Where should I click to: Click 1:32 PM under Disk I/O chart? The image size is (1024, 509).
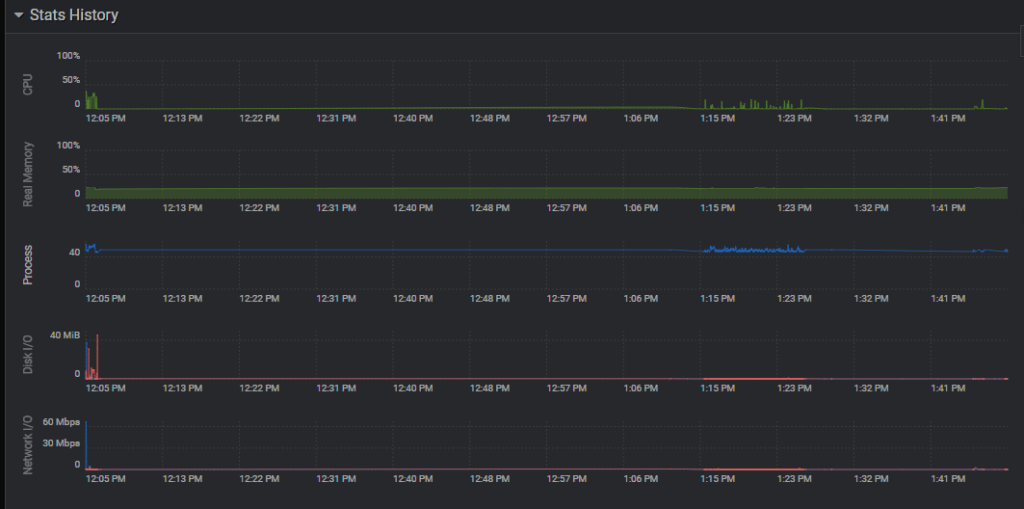click(x=872, y=388)
